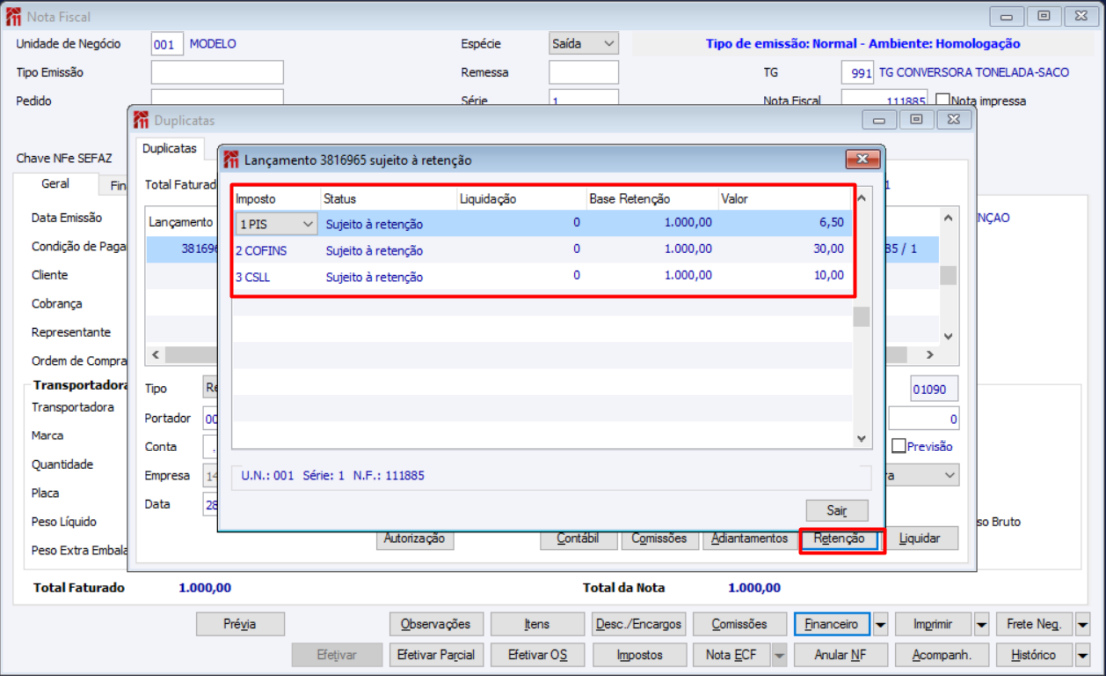Image resolution: width=1106 pixels, height=676 pixels.
Task: Click the Comissões button in Nota Fiscal window
Action: tap(739, 624)
